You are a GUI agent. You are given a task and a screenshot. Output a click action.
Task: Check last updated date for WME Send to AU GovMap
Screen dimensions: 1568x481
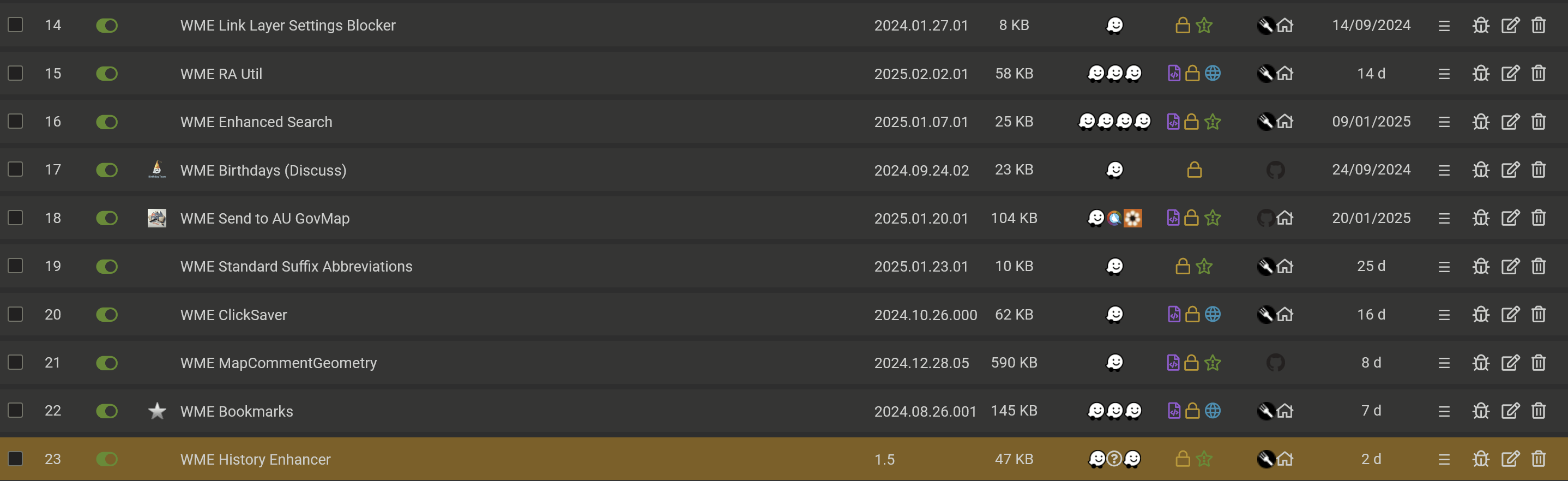coord(1371,218)
